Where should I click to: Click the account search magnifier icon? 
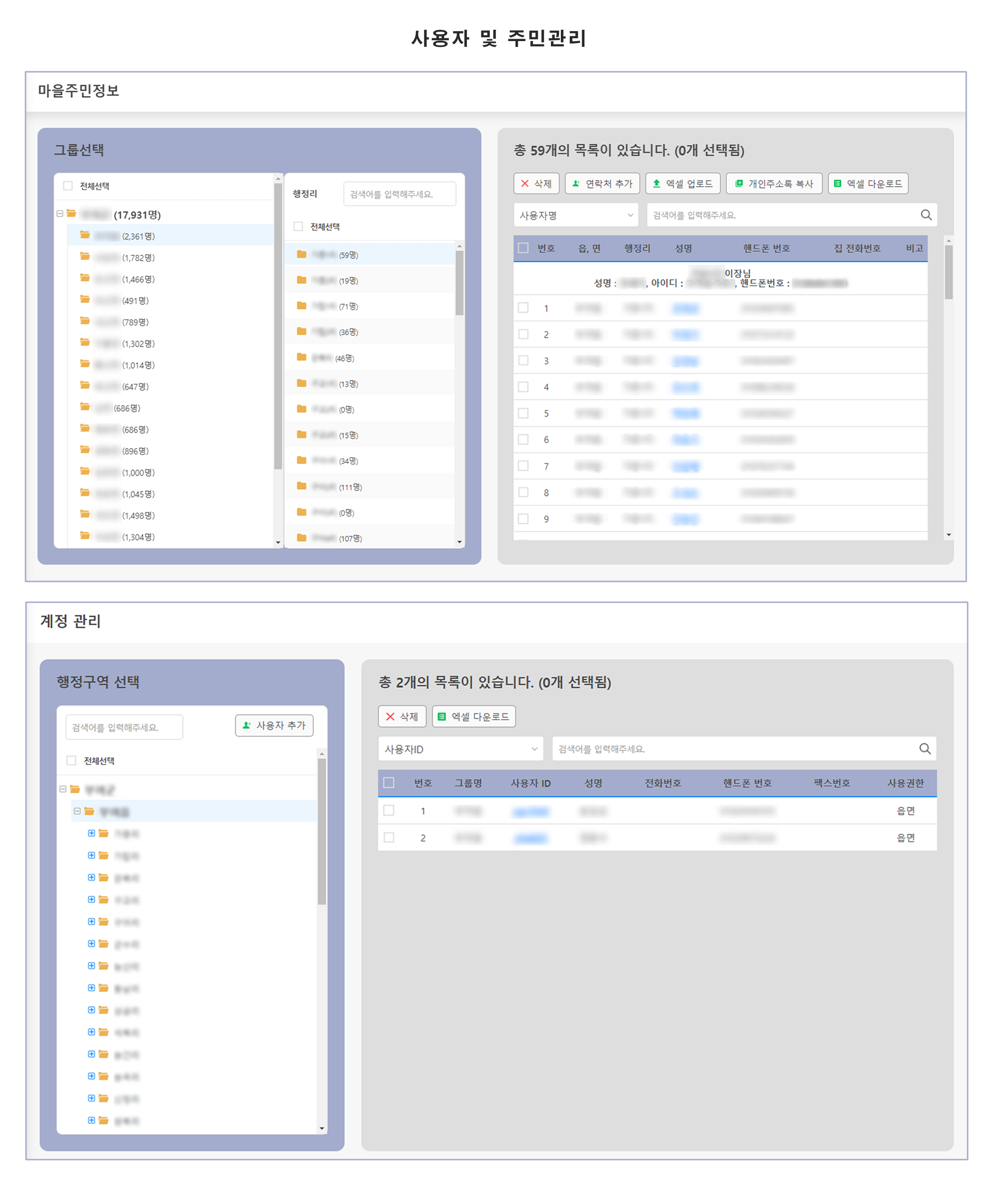pos(924,749)
